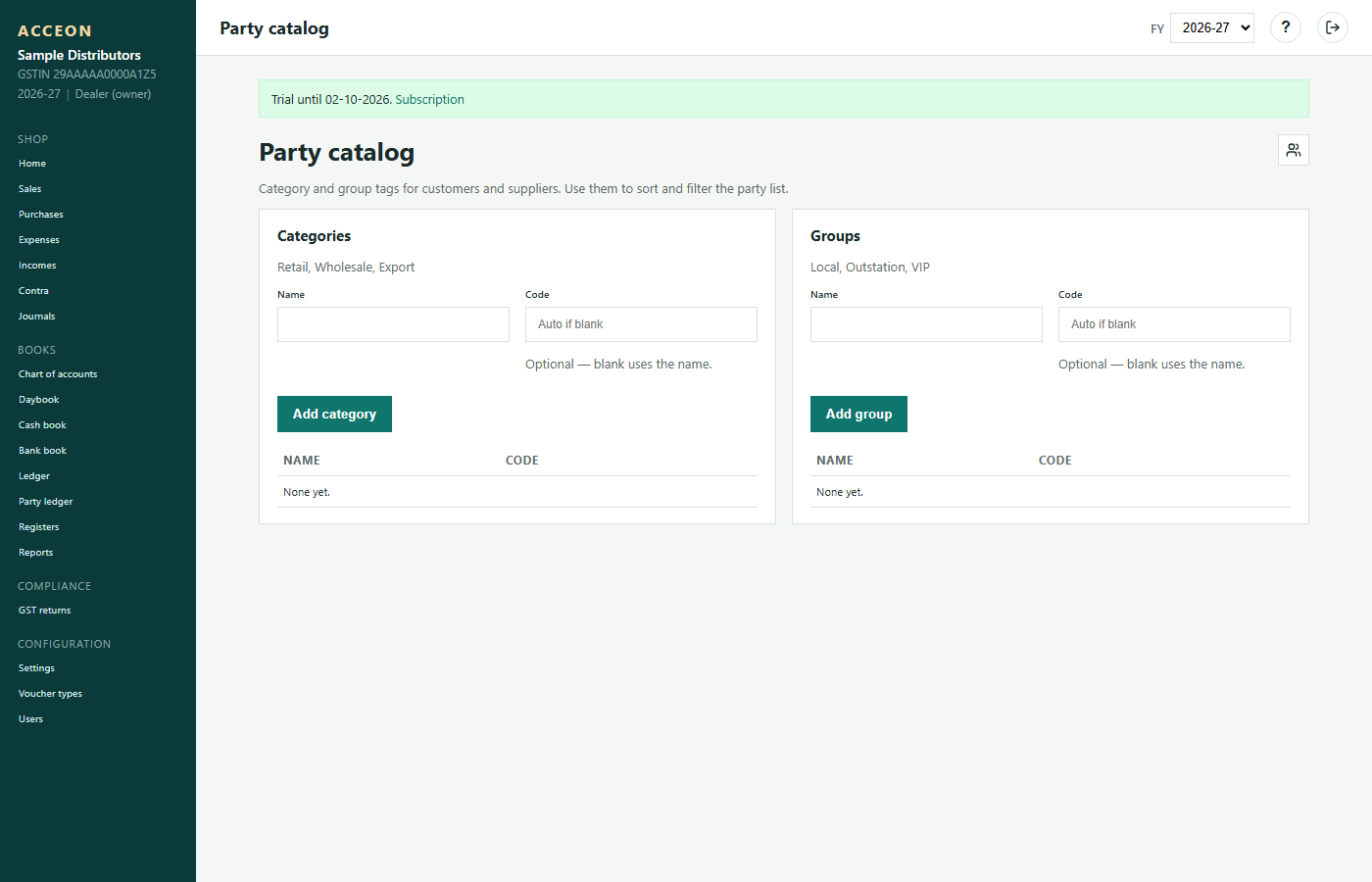Screen dimensions: 1372x882
Task: Open Cash book in the sidebar
Action: (x=42, y=425)
